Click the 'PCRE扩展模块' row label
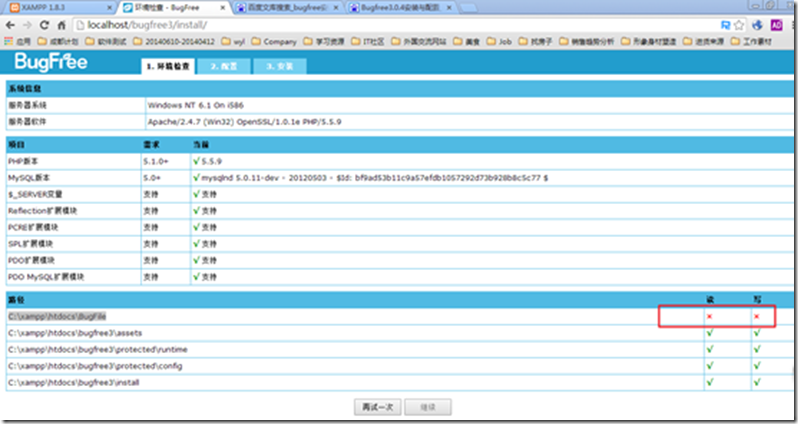This screenshot has width=798, height=424. 33,227
